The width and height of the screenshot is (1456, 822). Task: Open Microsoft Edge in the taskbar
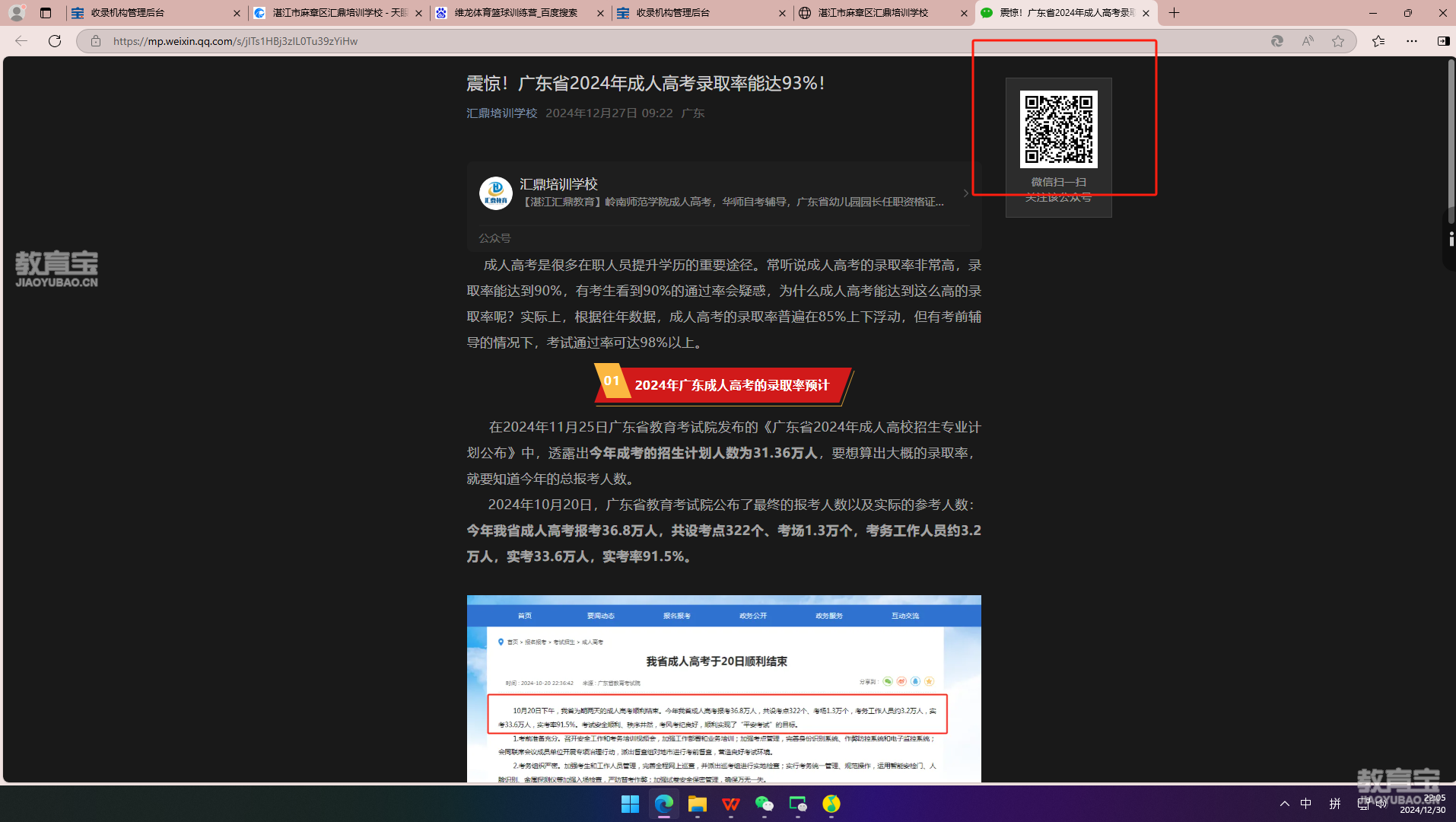pos(664,804)
